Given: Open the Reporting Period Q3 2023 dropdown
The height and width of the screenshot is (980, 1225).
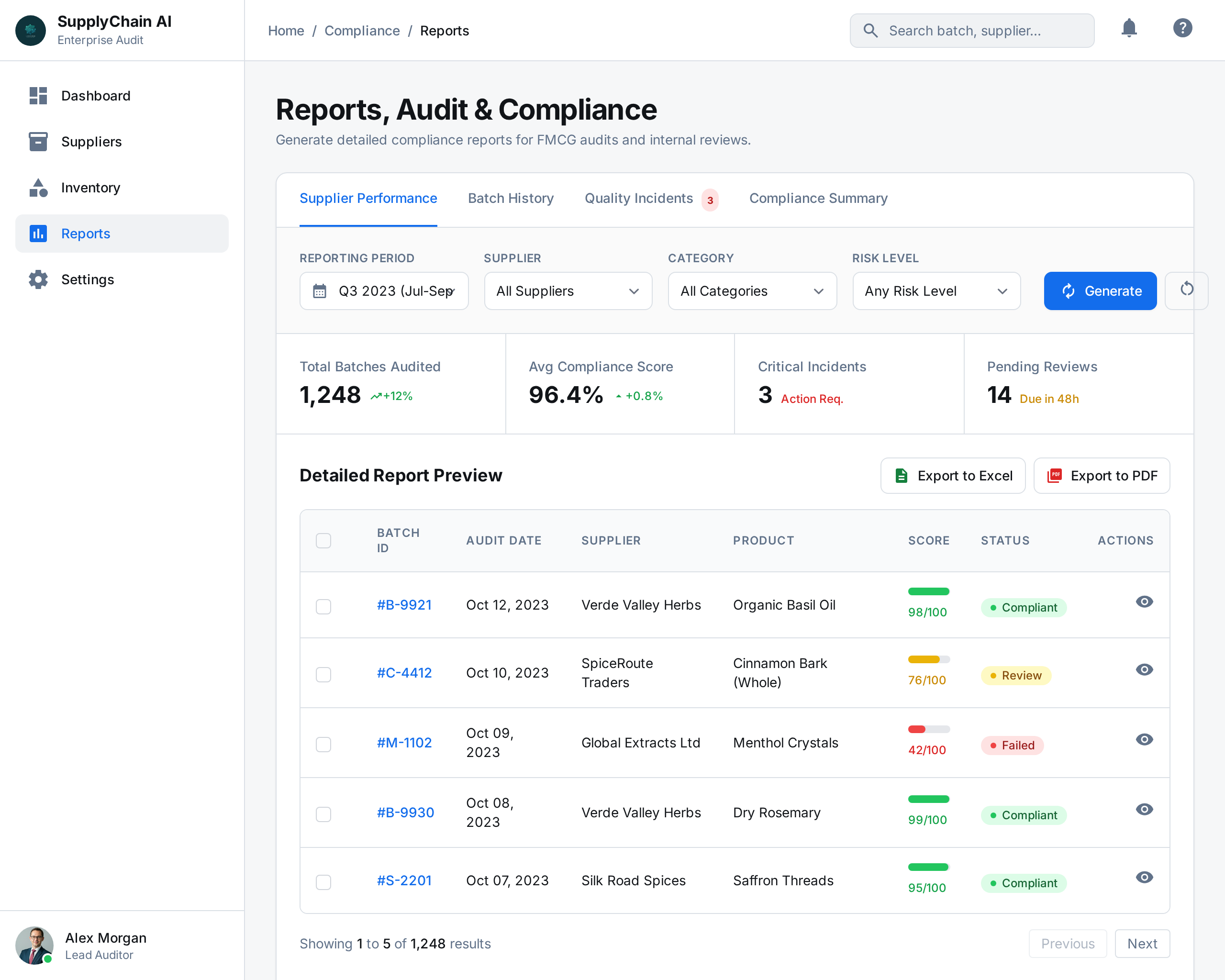Looking at the screenshot, I should click(384, 291).
